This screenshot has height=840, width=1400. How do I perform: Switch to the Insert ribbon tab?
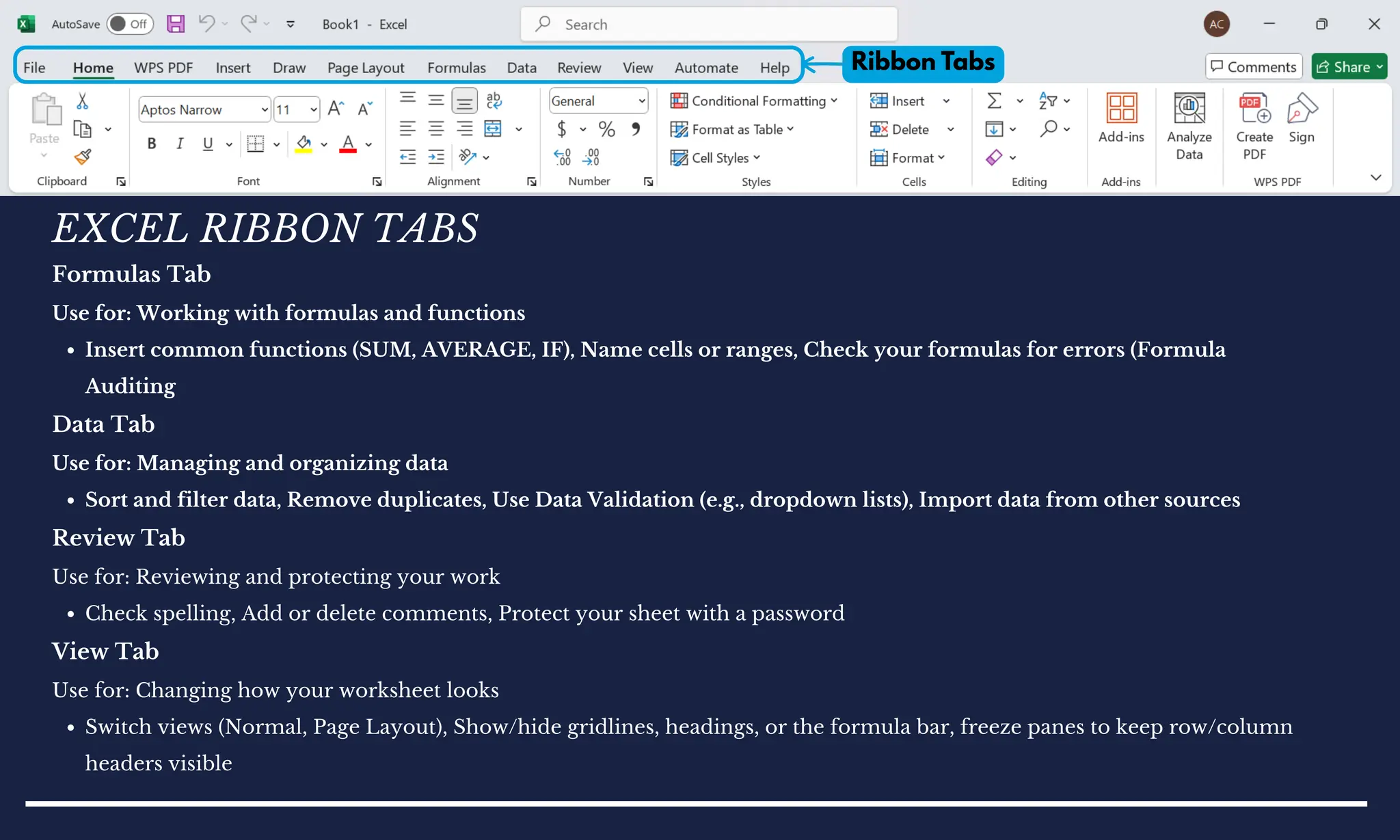(x=233, y=67)
